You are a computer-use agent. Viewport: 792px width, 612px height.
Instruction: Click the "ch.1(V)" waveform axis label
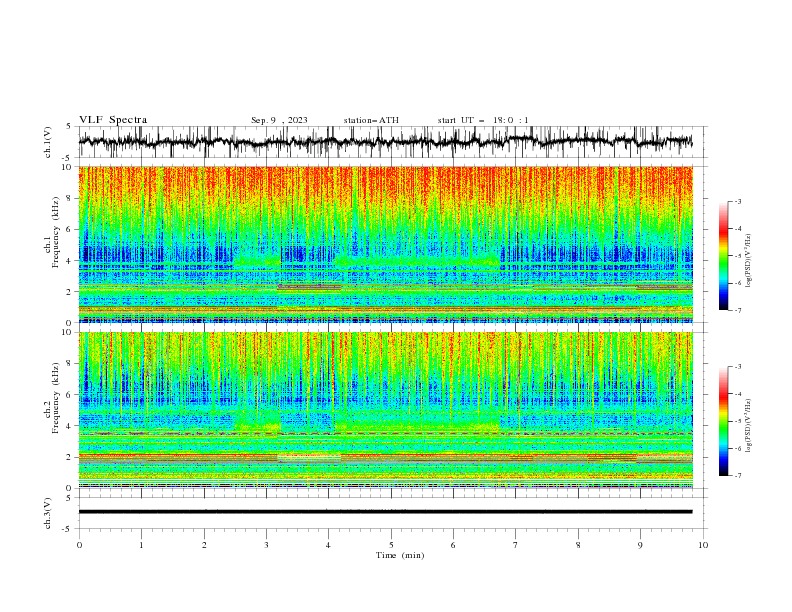[x=48, y=142]
